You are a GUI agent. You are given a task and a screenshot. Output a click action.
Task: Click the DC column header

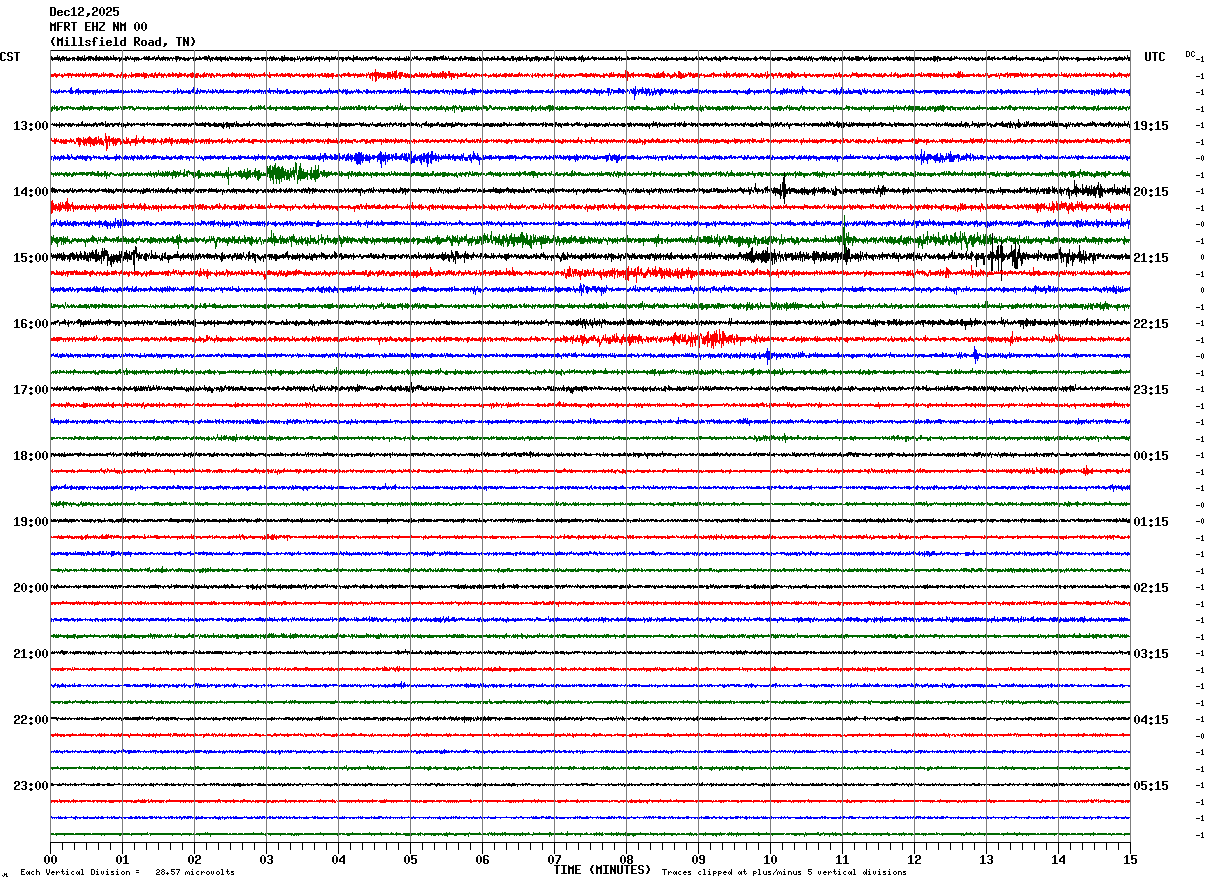pyautogui.click(x=1190, y=54)
